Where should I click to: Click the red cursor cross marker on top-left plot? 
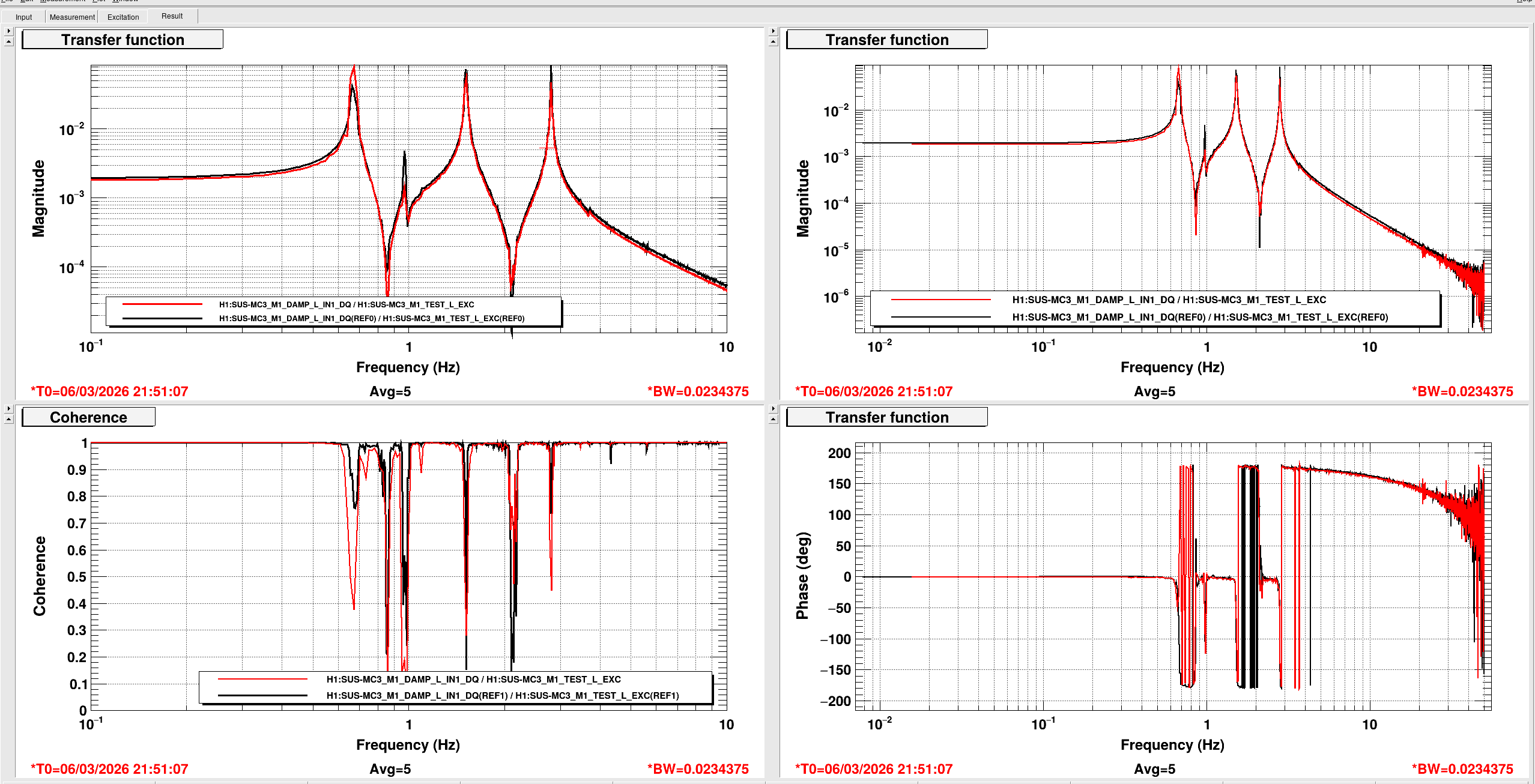(x=548, y=148)
